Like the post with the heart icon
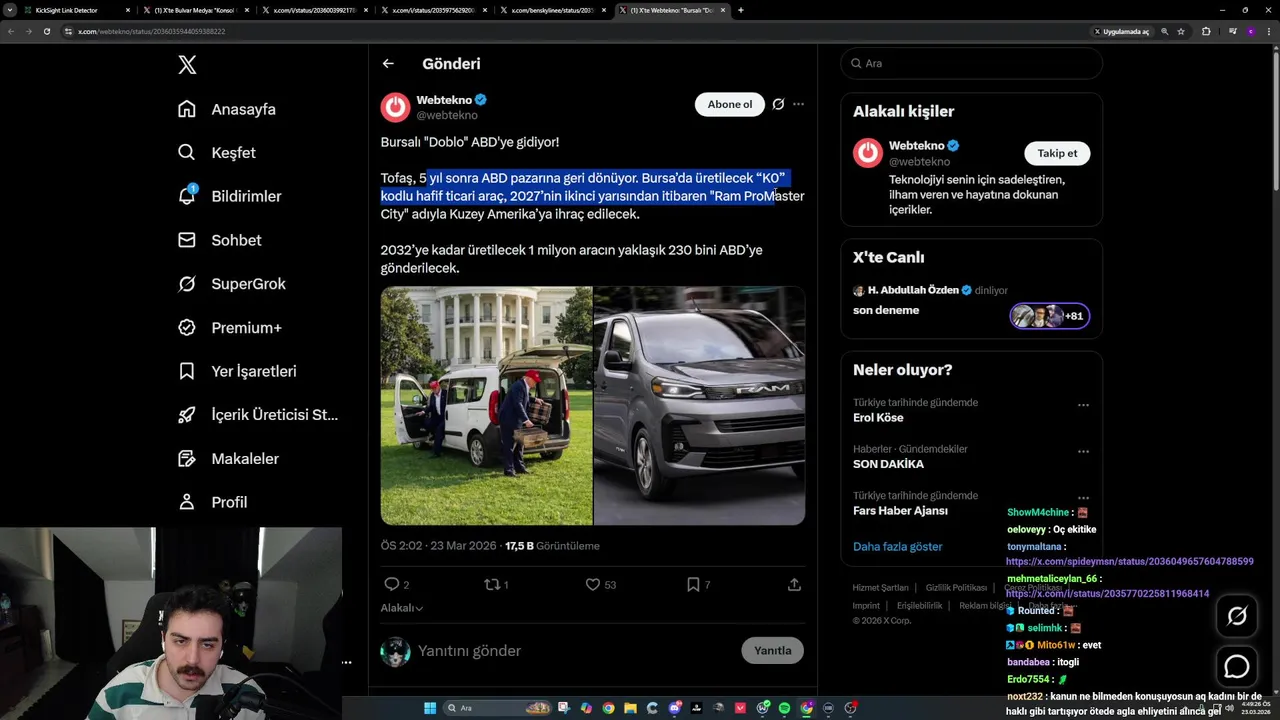The image size is (1280, 720). (x=592, y=584)
